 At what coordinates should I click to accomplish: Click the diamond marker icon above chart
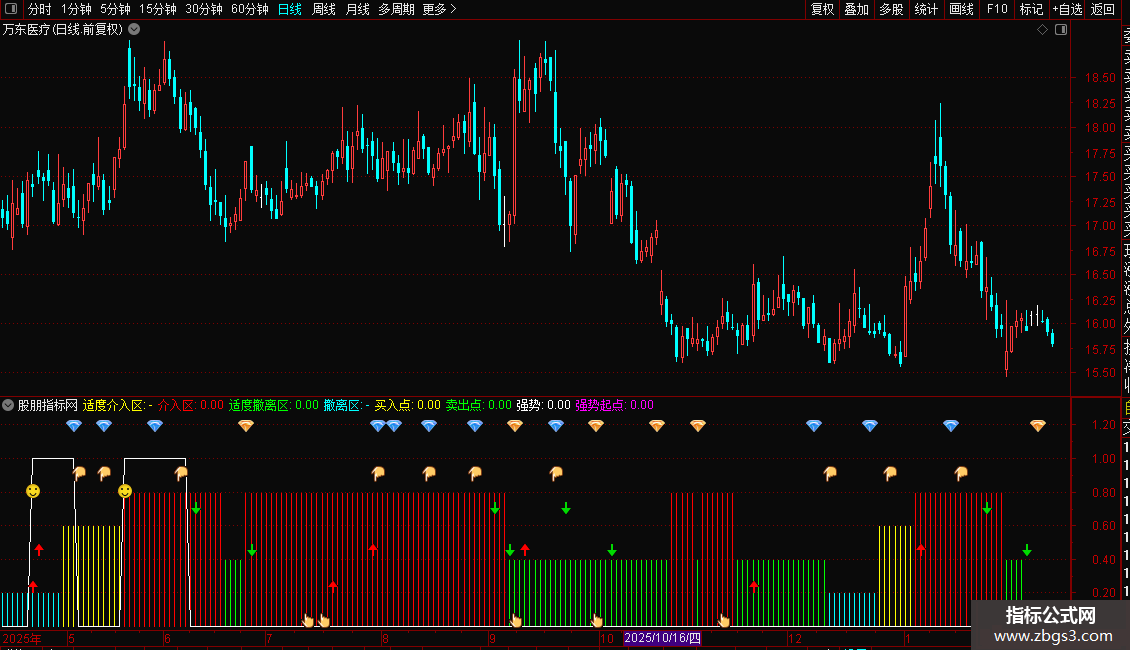1042,30
